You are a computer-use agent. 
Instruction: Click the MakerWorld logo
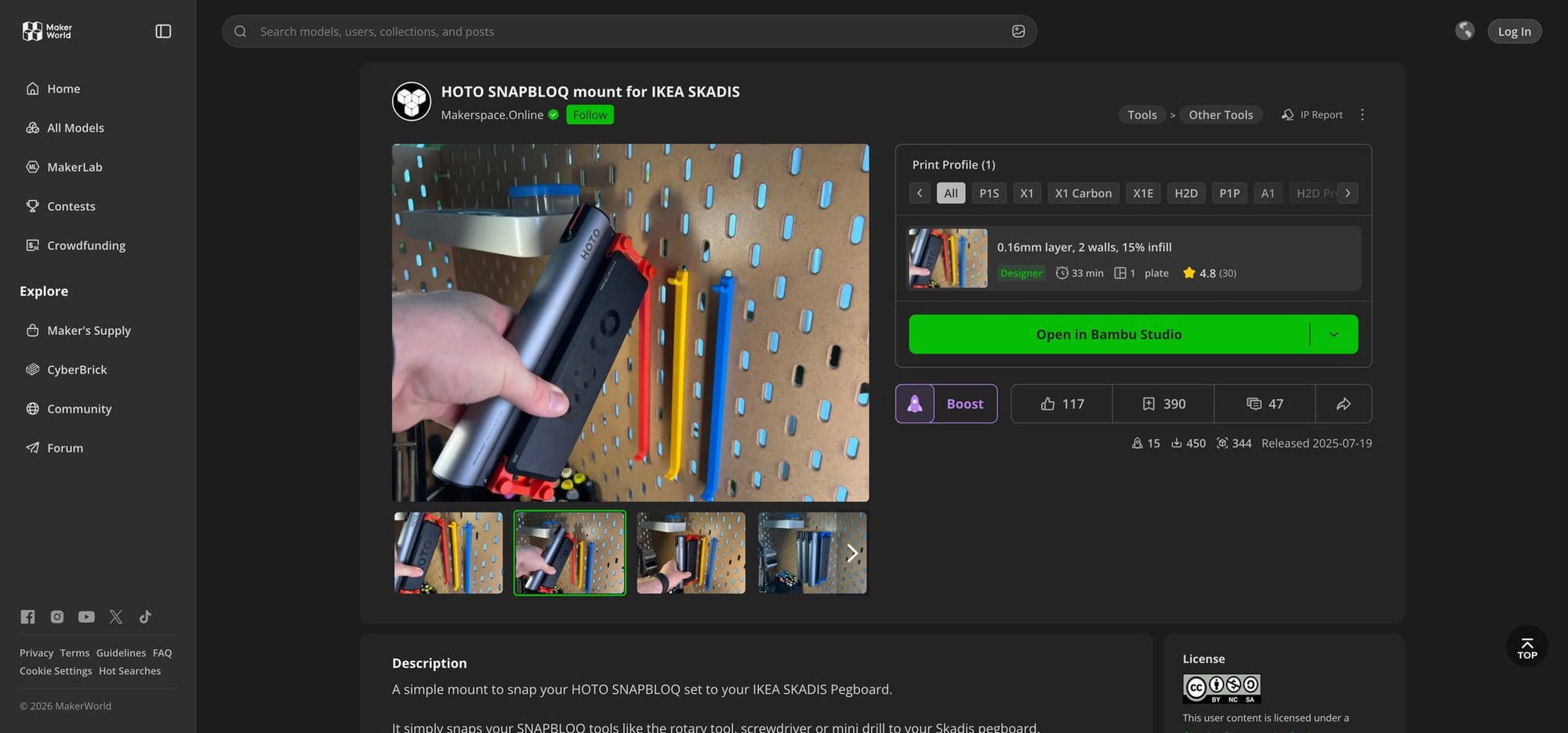point(47,31)
